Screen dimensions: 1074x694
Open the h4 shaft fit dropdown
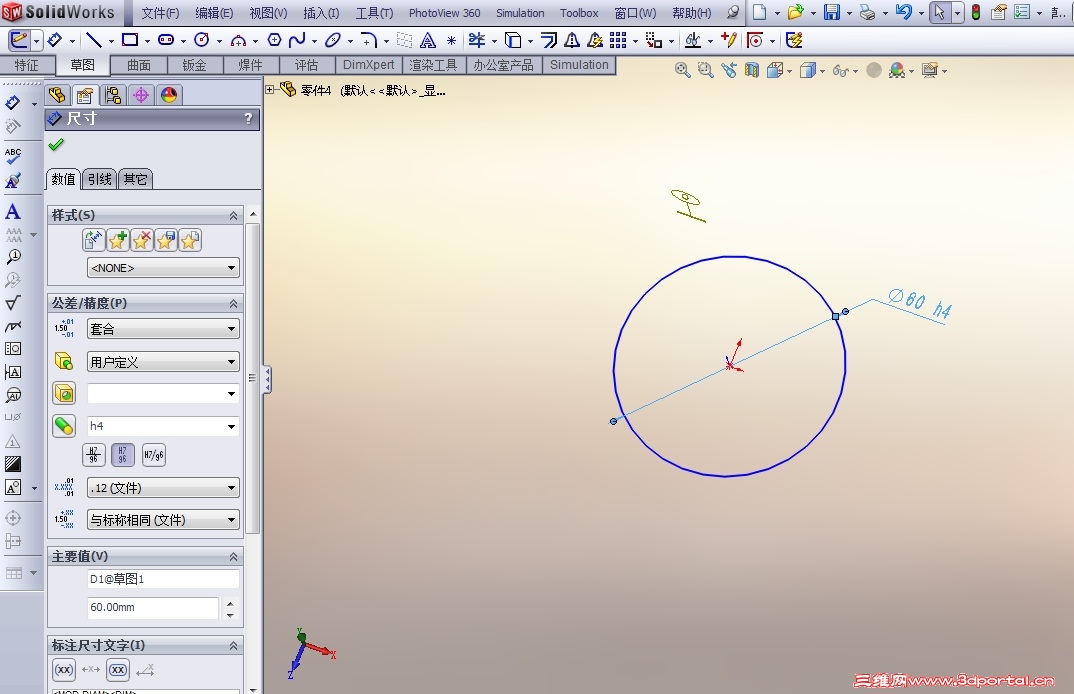(x=163, y=426)
